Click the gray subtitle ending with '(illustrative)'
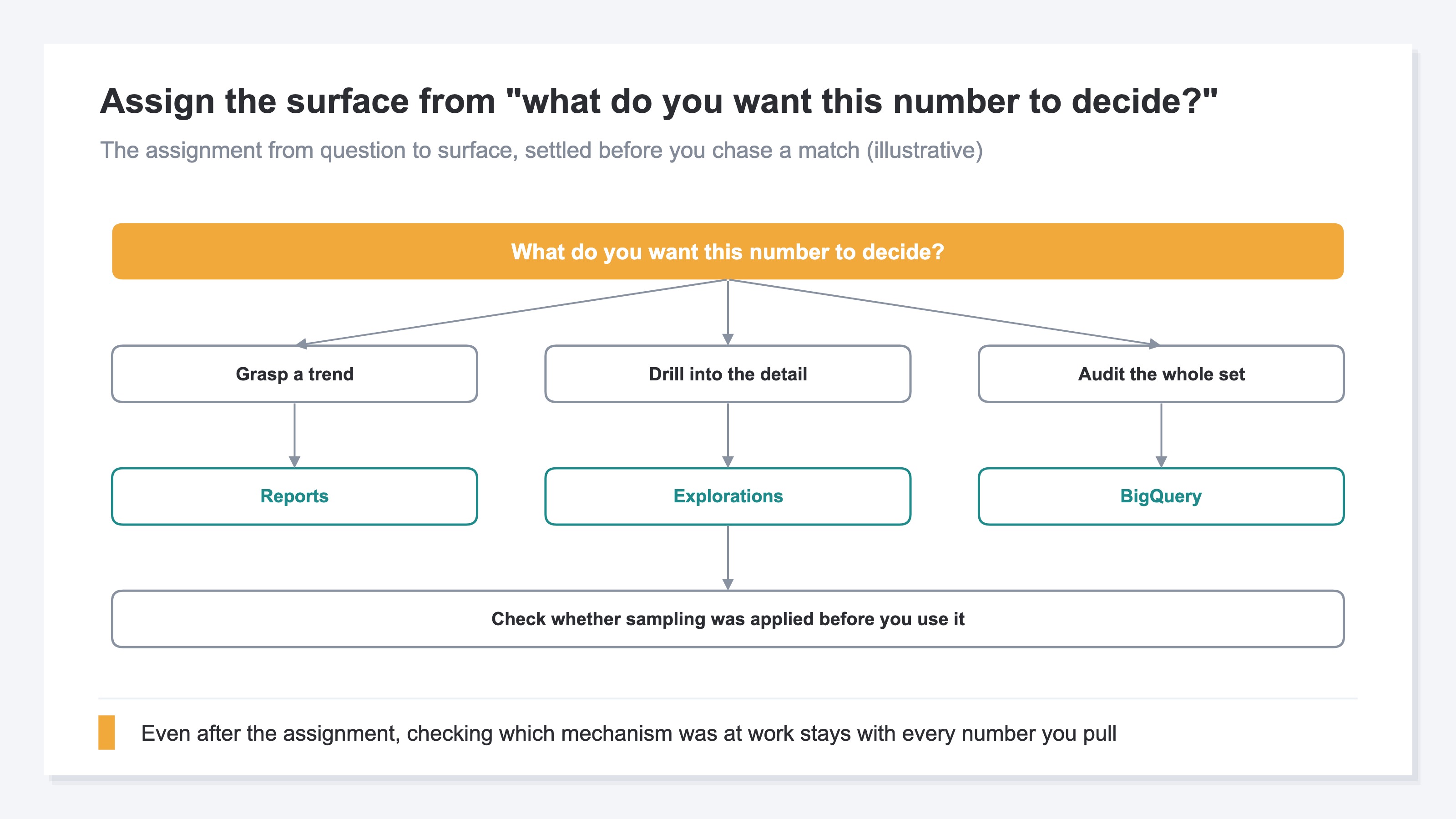 coord(541,150)
